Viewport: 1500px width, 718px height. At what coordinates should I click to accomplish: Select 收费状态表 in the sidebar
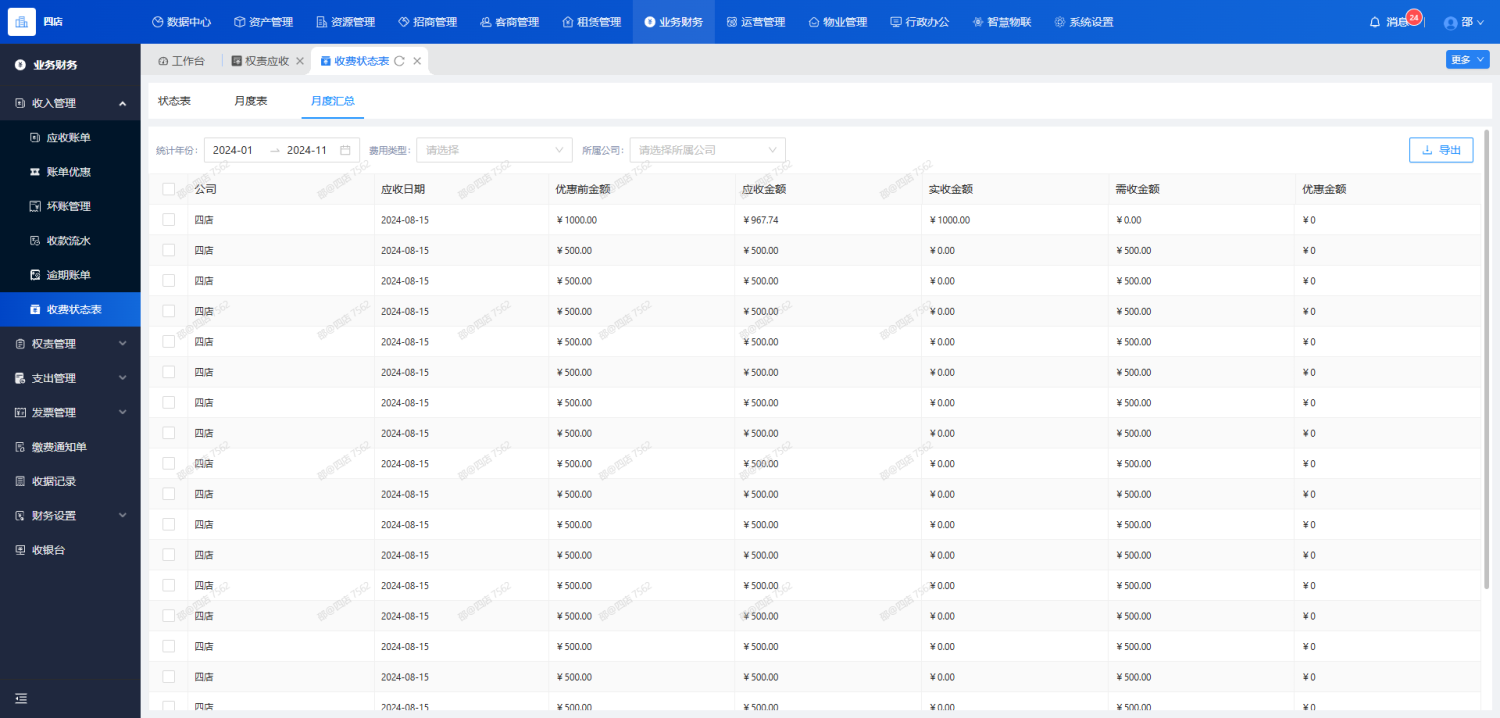click(70, 309)
